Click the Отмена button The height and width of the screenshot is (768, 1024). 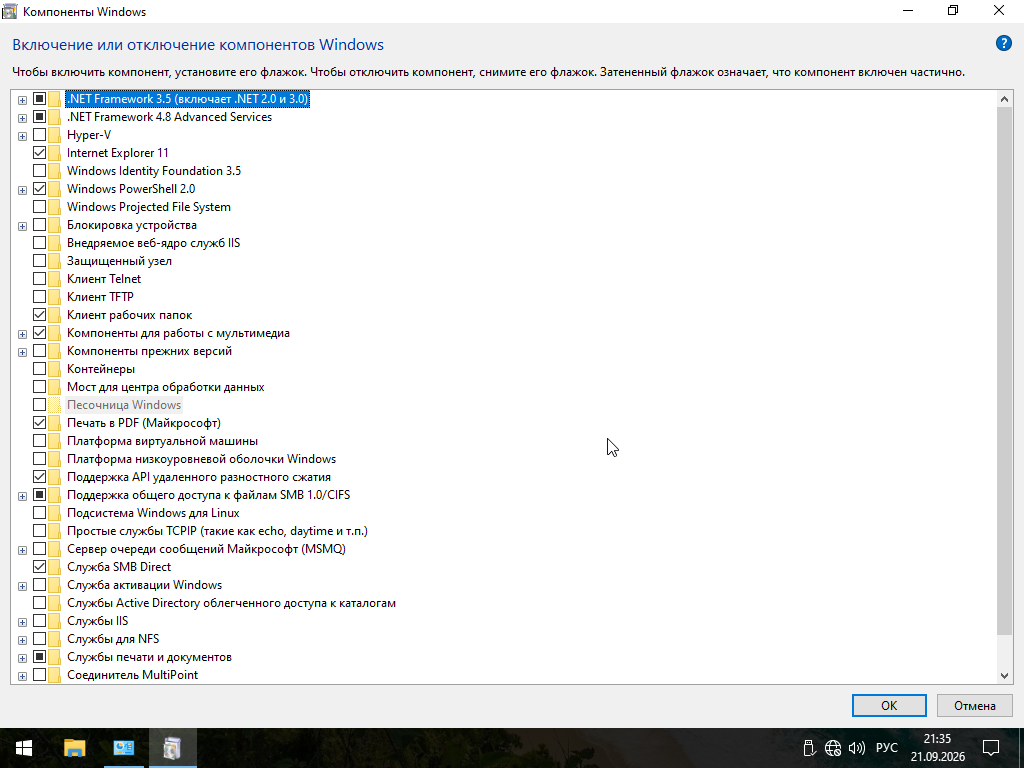(974, 705)
